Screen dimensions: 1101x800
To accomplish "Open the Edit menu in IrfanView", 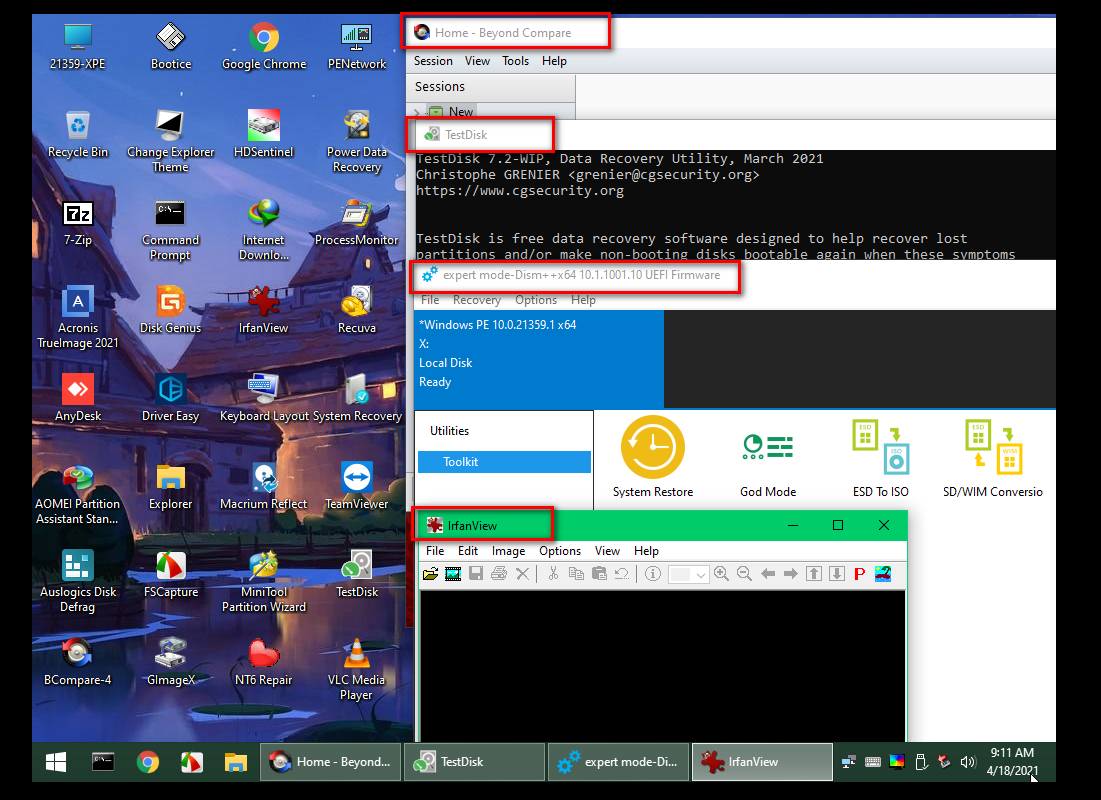I will (x=468, y=551).
